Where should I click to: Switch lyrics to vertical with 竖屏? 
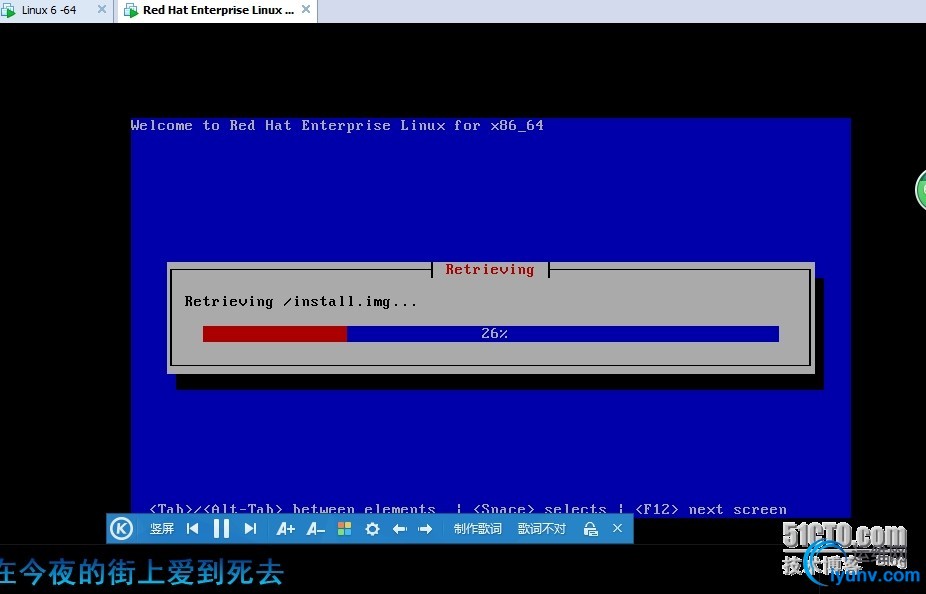tap(162, 528)
